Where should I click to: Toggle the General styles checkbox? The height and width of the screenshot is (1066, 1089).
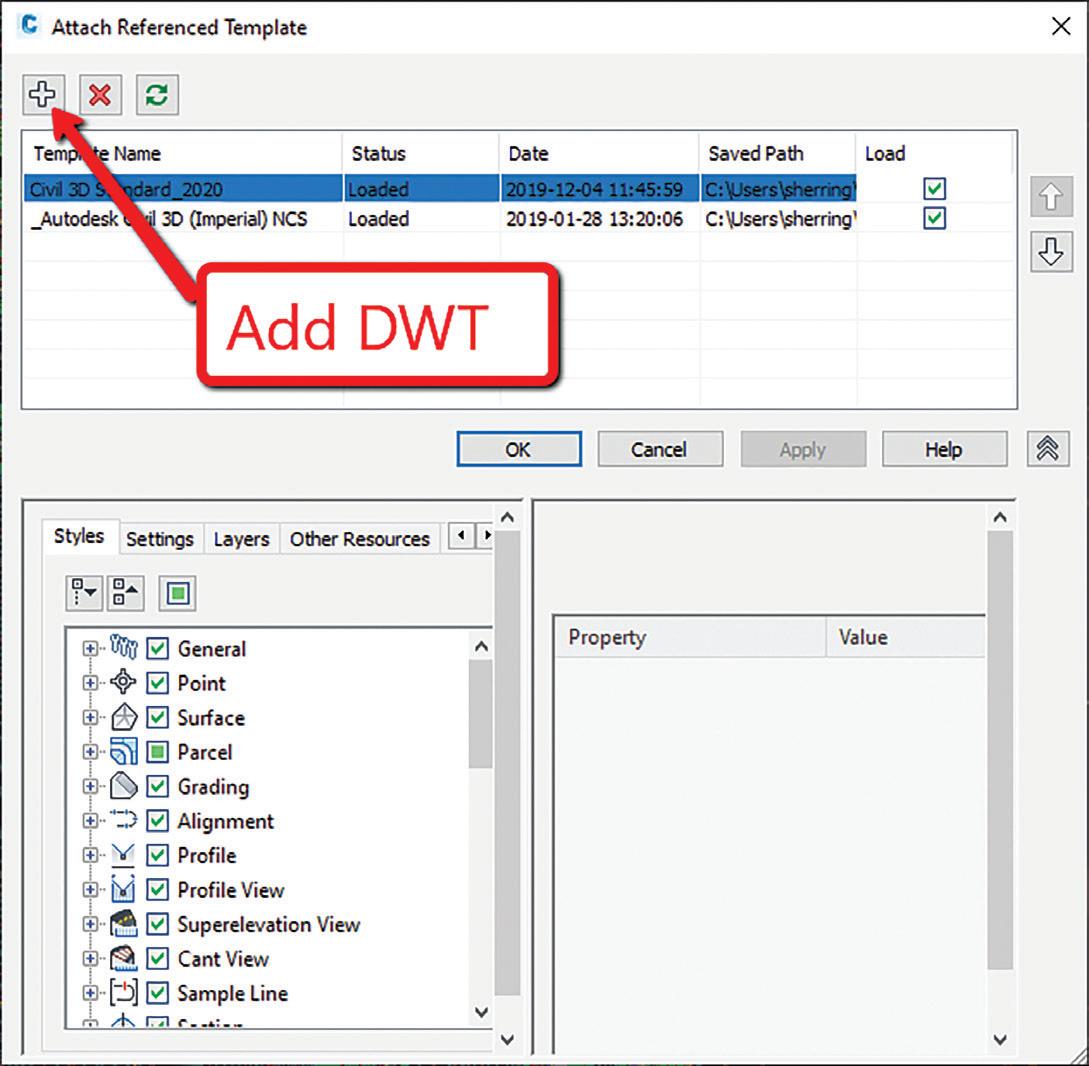(x=158, y=648)
